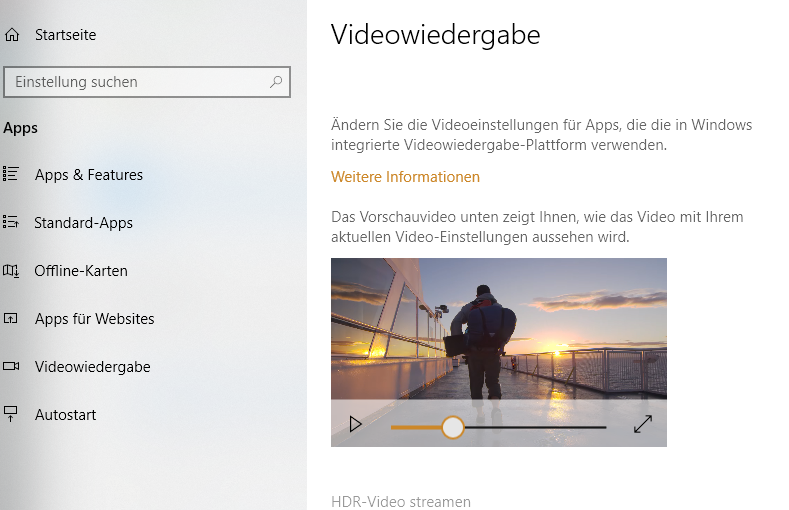
Task: Click the unplayed part of video progress bar
Action: tap(535, 428)
